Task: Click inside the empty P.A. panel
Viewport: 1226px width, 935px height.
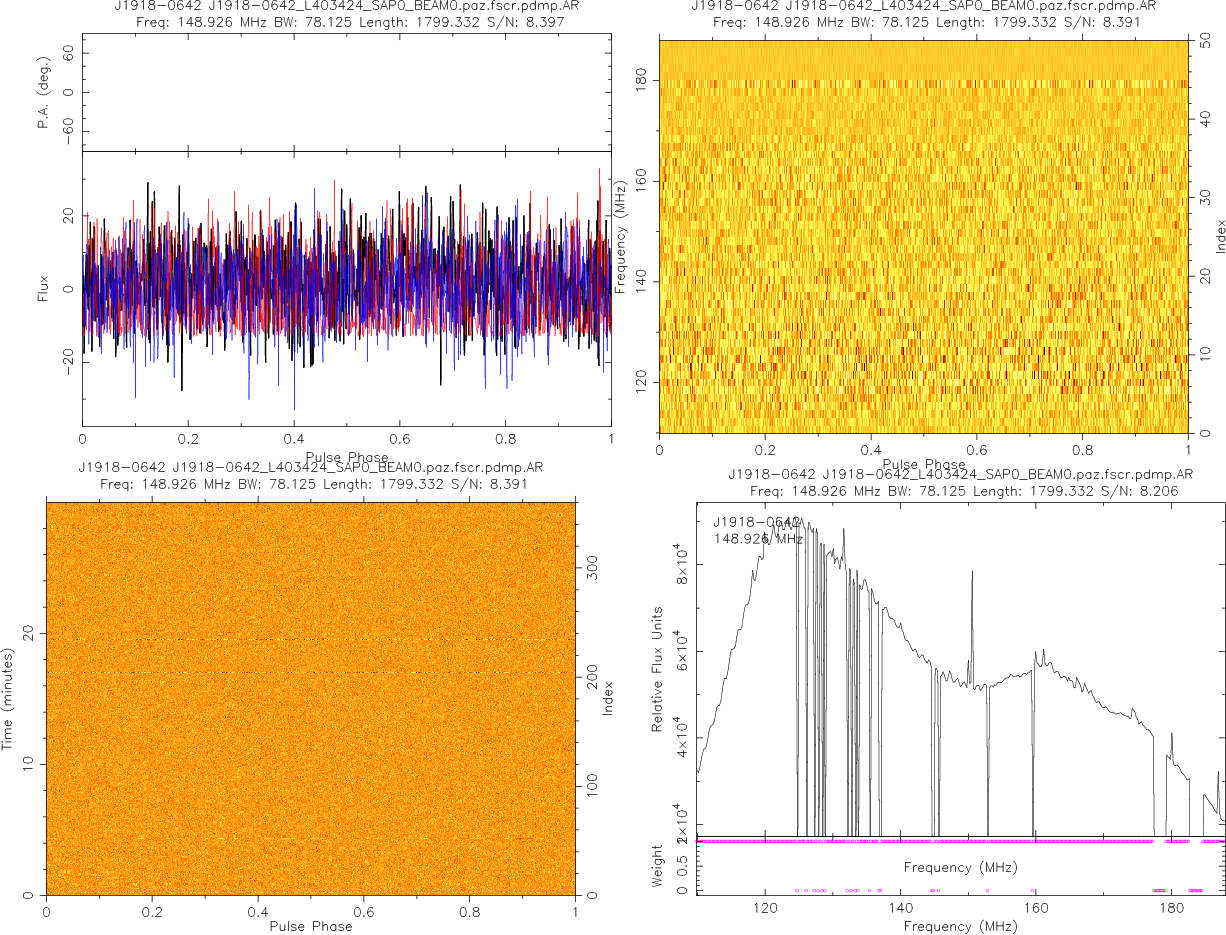Action: [x=346, y=93]
